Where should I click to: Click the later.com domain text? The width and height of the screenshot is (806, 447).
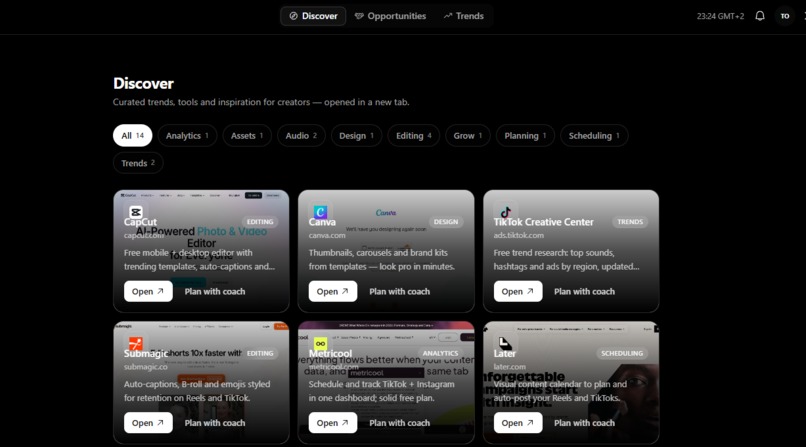click(509, 367)
